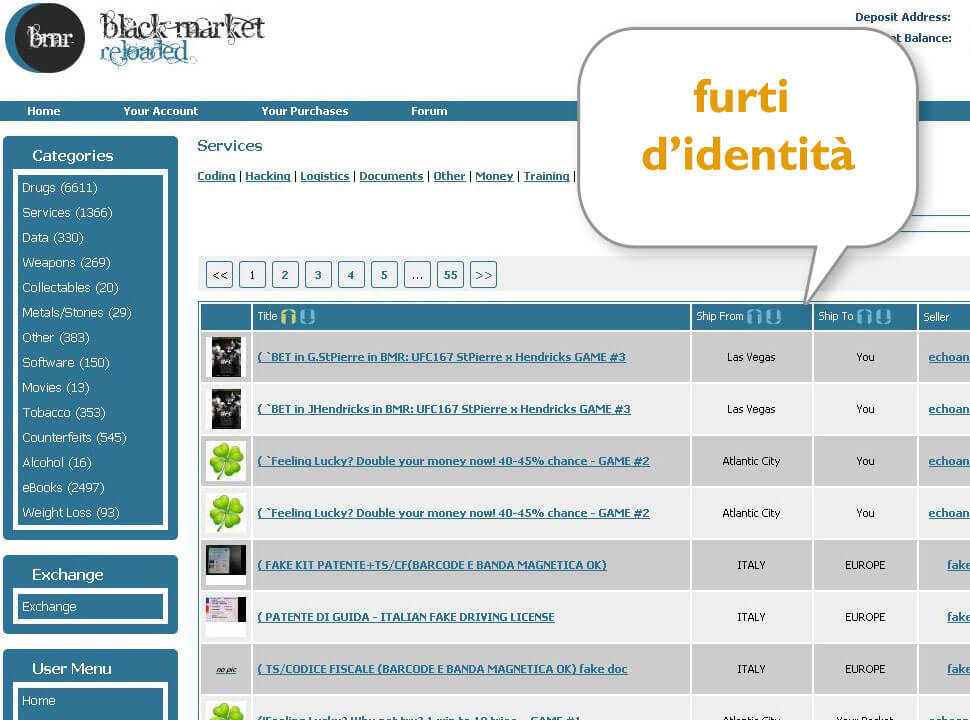The height and width of the screenshot is (720, 970).
Task: Go to page 2 of listings
Action: pyautogui.click(x=285, y=275)
